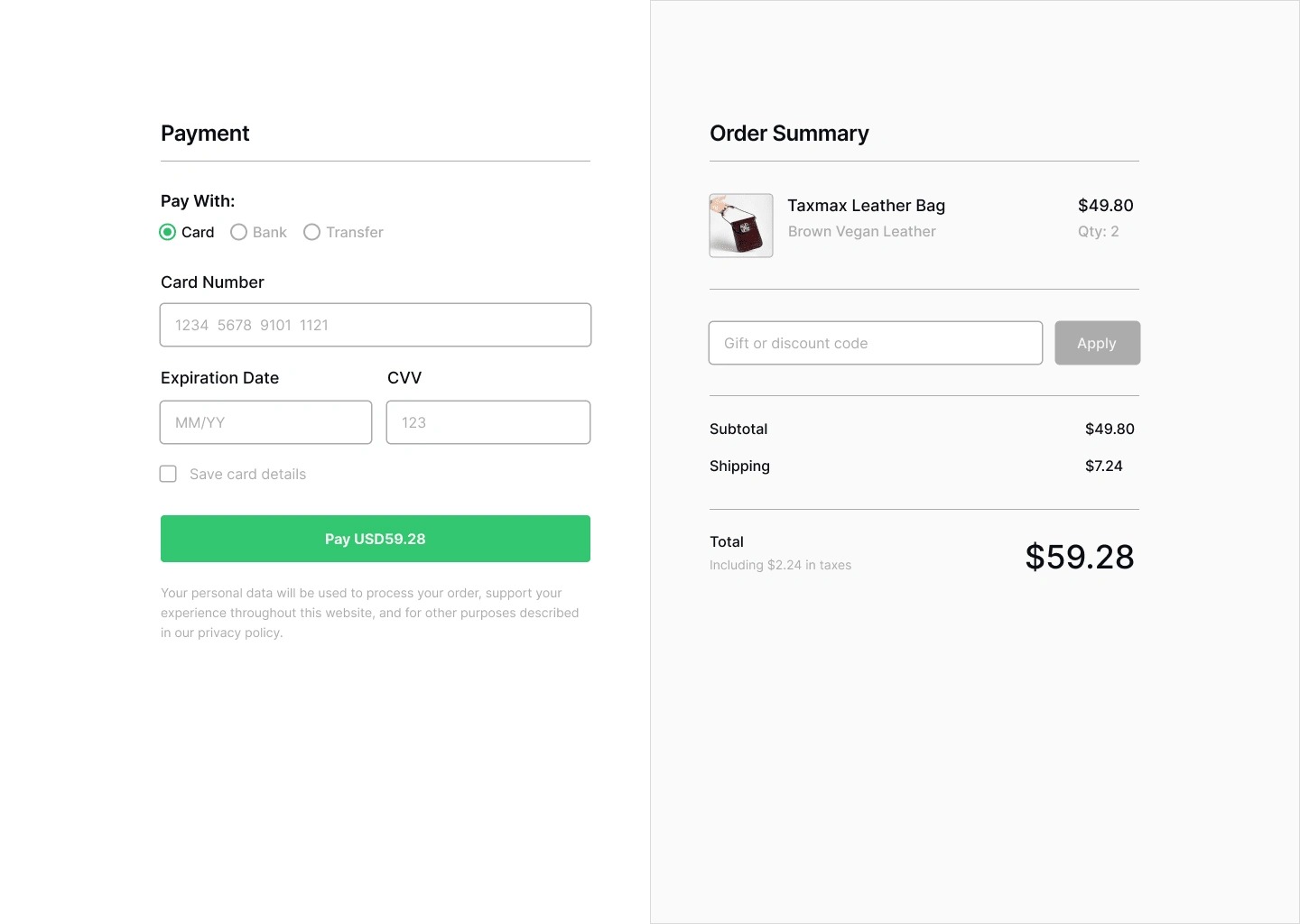Viewport: 1300px width, 924px height.
Task: Click the privacy policy disclaimer text
Action: tap(369, 613)
